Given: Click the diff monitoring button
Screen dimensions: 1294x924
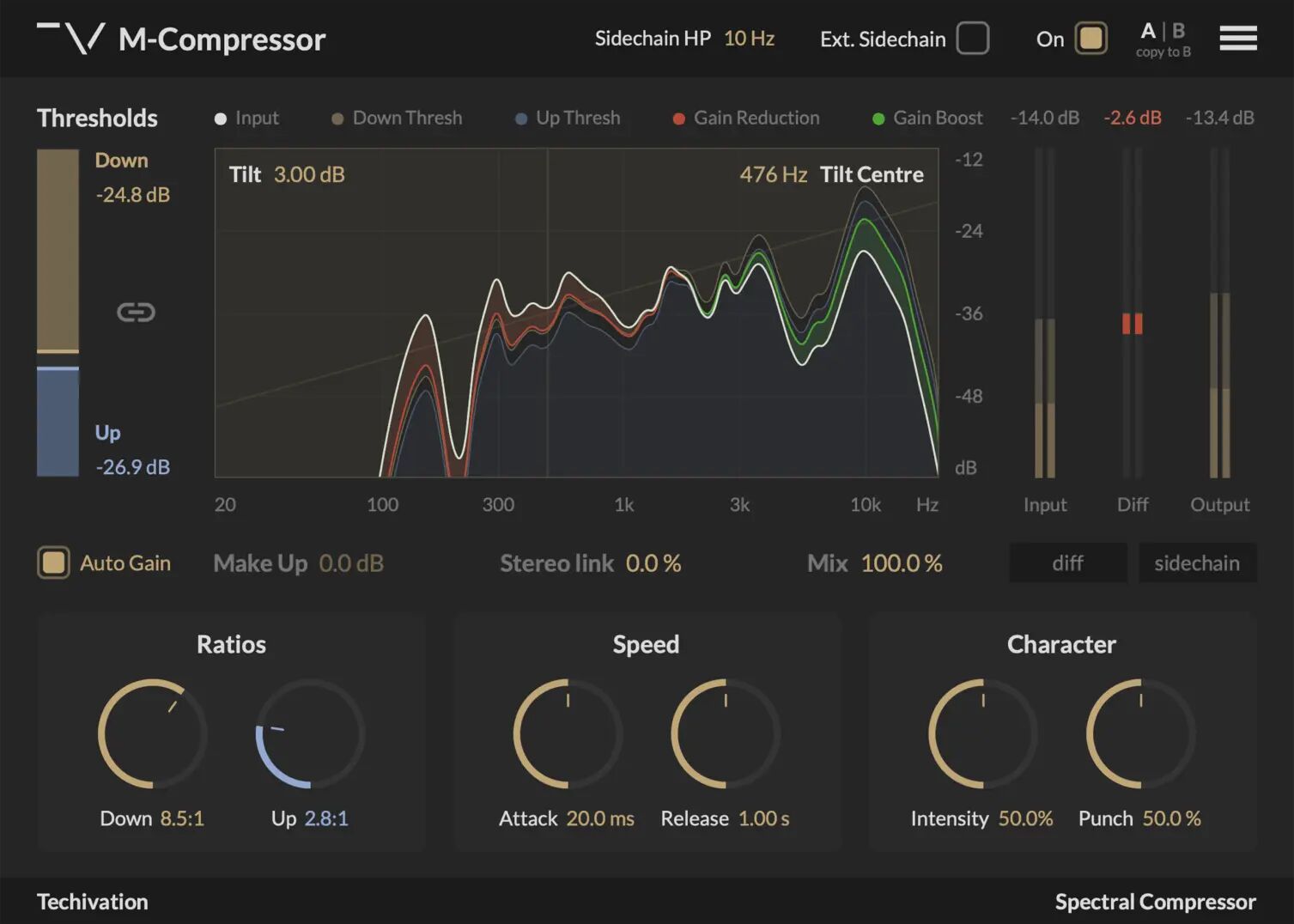Looking at the screenshot, I should pyautogui.click(x=1067, y=562).
